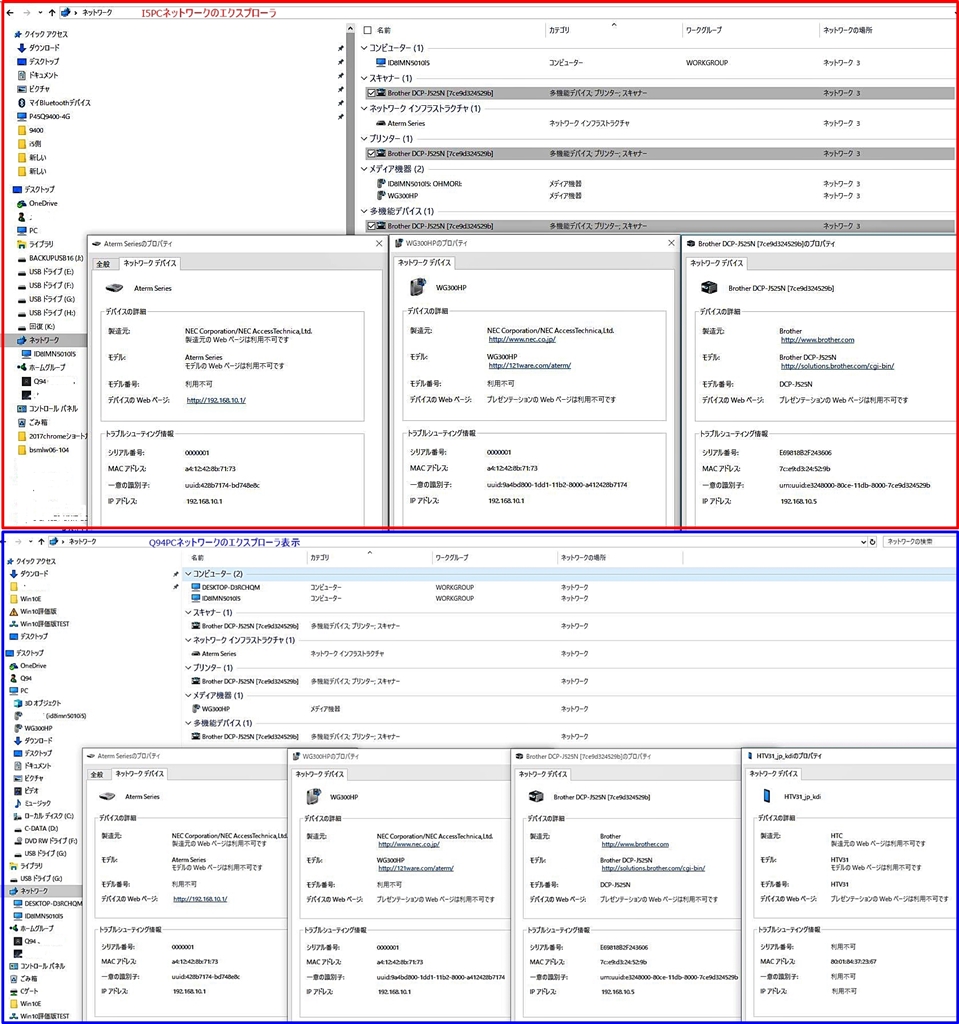Uncheck Brother DCP-J525N under プリンター in I5PC
The image size is (959, 1024).
point(371,153)
